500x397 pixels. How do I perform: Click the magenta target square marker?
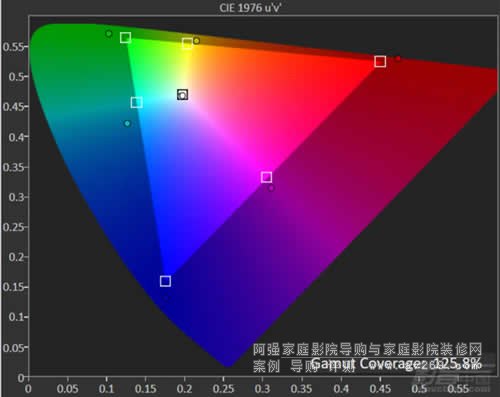[266, 177]
